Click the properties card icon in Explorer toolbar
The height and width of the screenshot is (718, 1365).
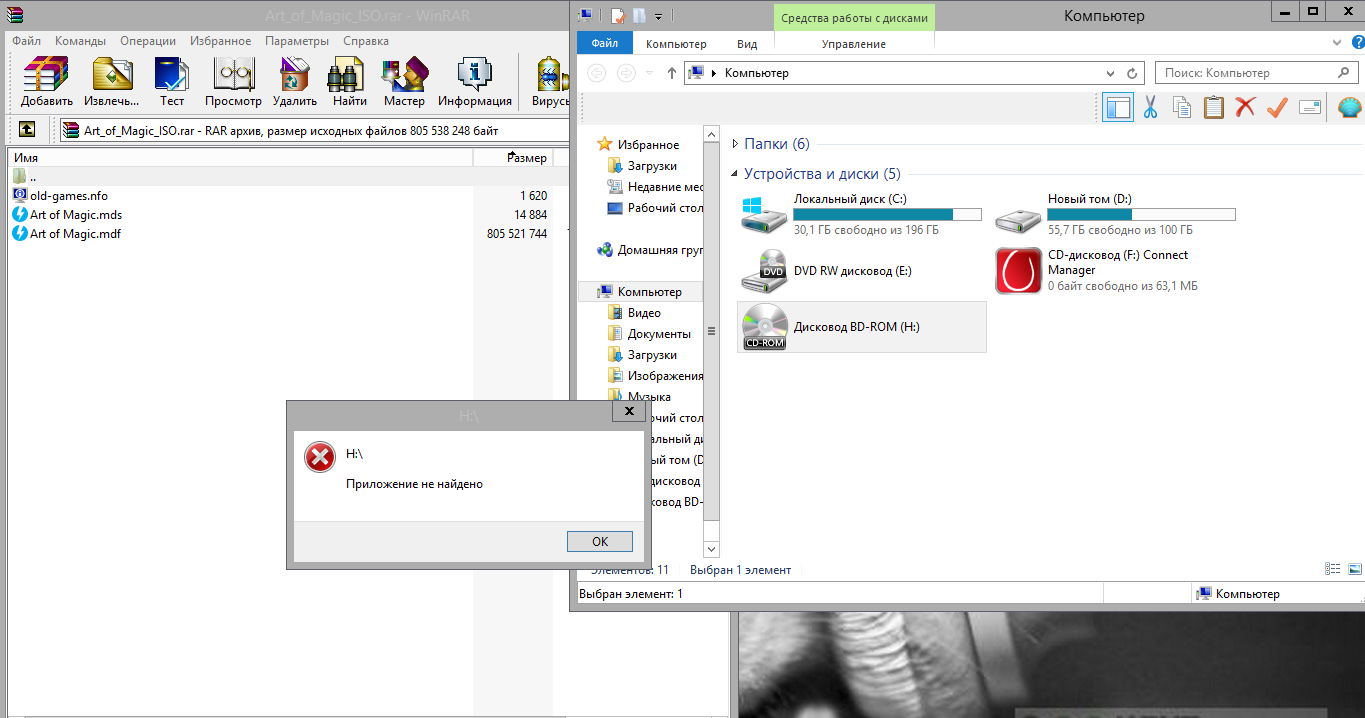point(1310,107)
